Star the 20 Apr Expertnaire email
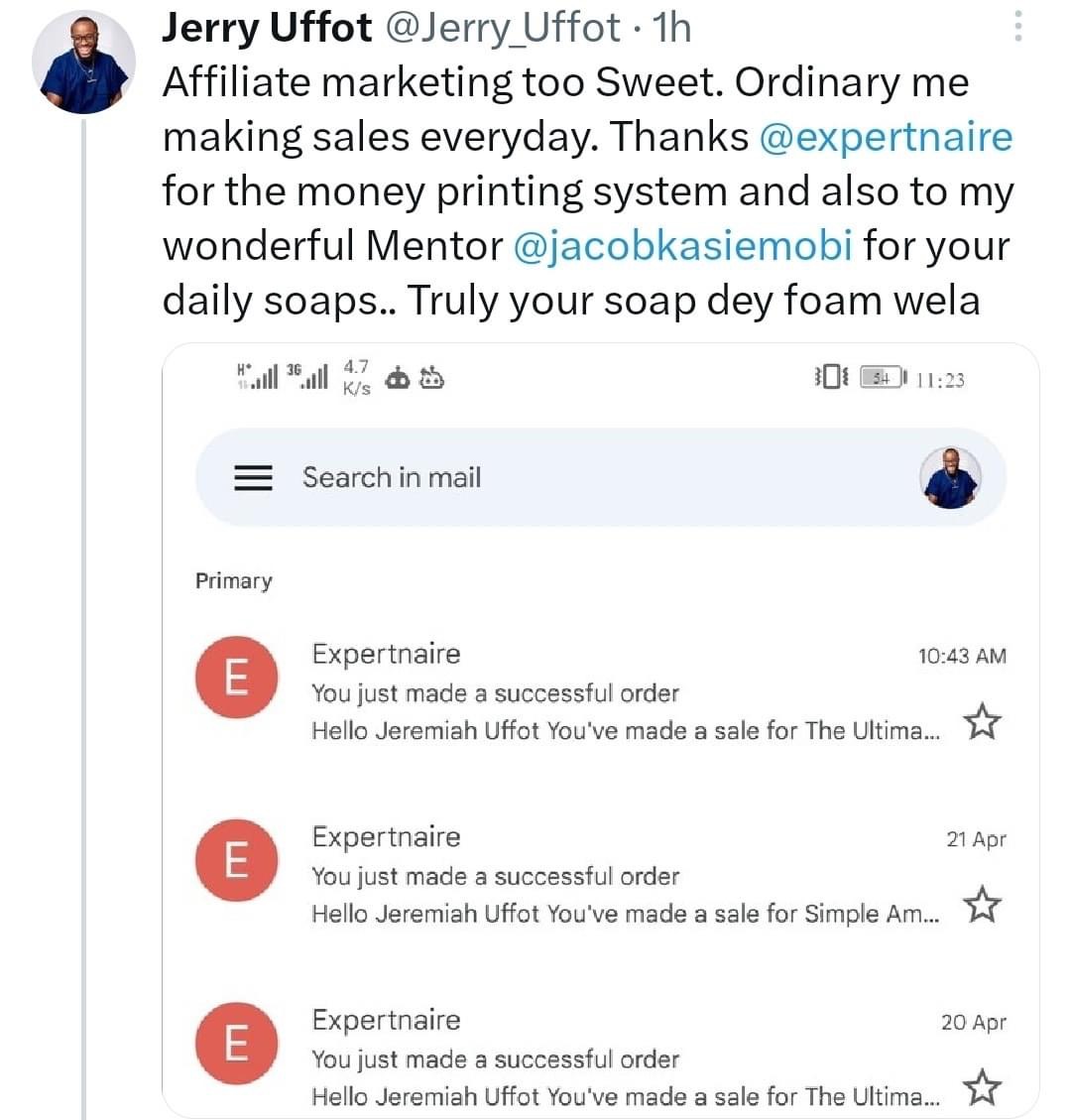Image resolution: width=1071 pixels, height=1120 pixels. [x=981, y=1087]
